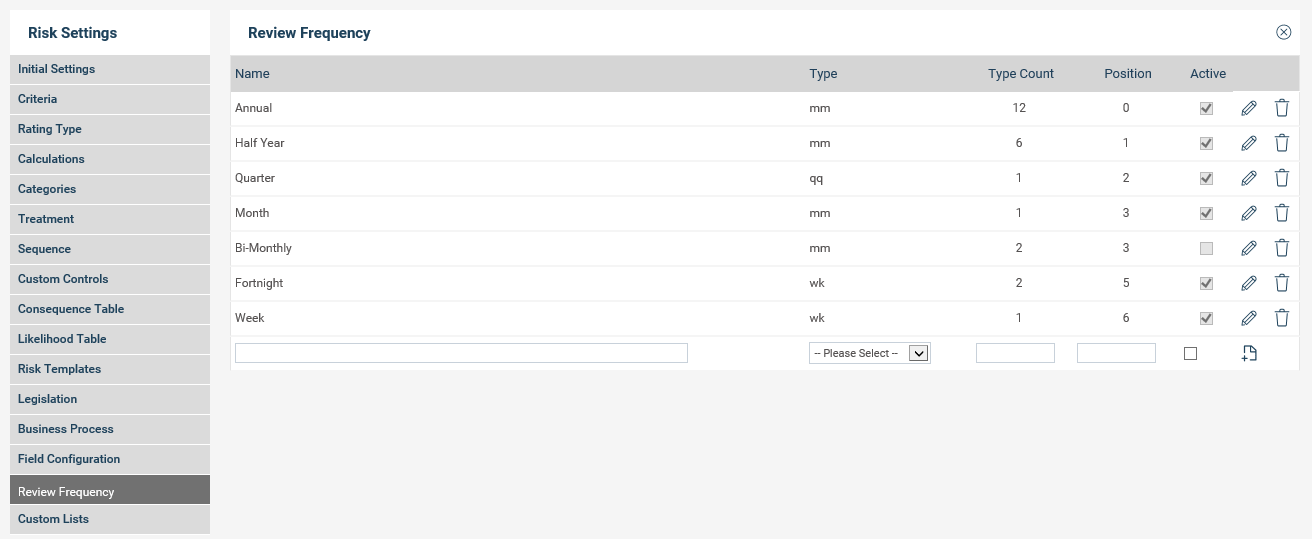Open the Risk Templates section
The width and height of the screenshot is (1312, 539).
coord(60,369)
